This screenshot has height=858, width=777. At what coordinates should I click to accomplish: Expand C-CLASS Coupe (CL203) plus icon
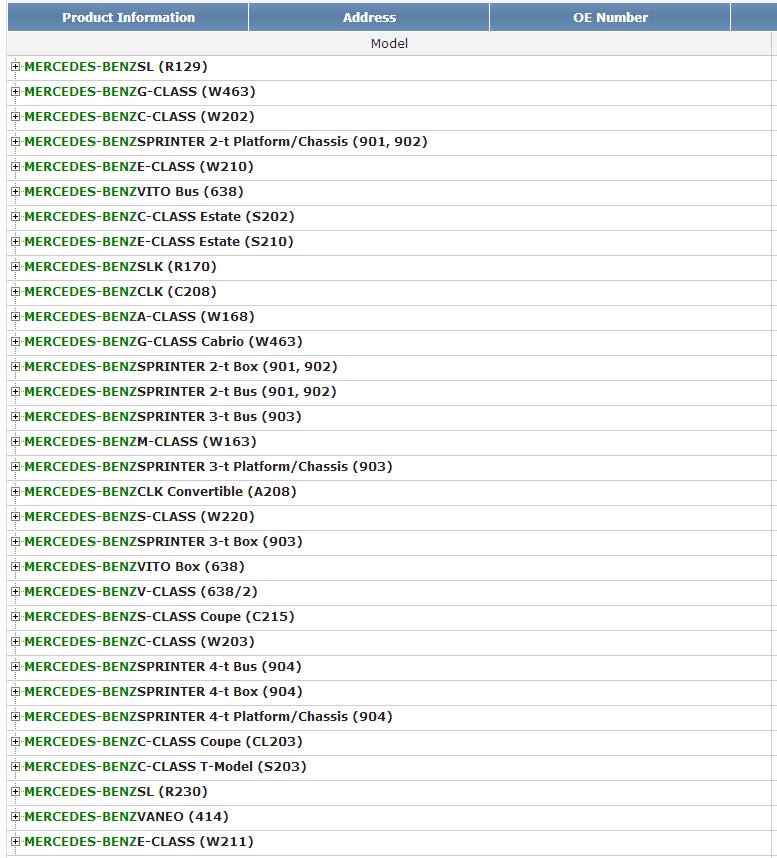15,741
